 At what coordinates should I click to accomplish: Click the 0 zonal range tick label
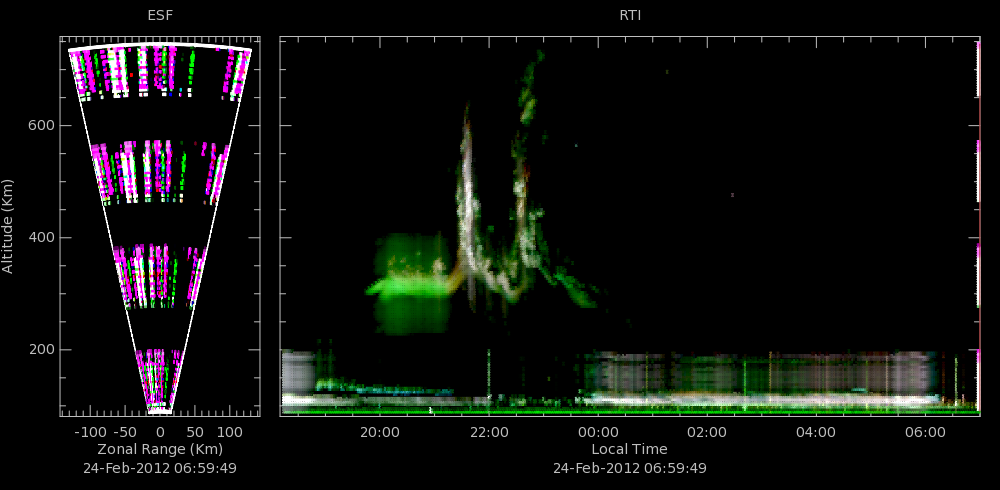tap(161, 432)
